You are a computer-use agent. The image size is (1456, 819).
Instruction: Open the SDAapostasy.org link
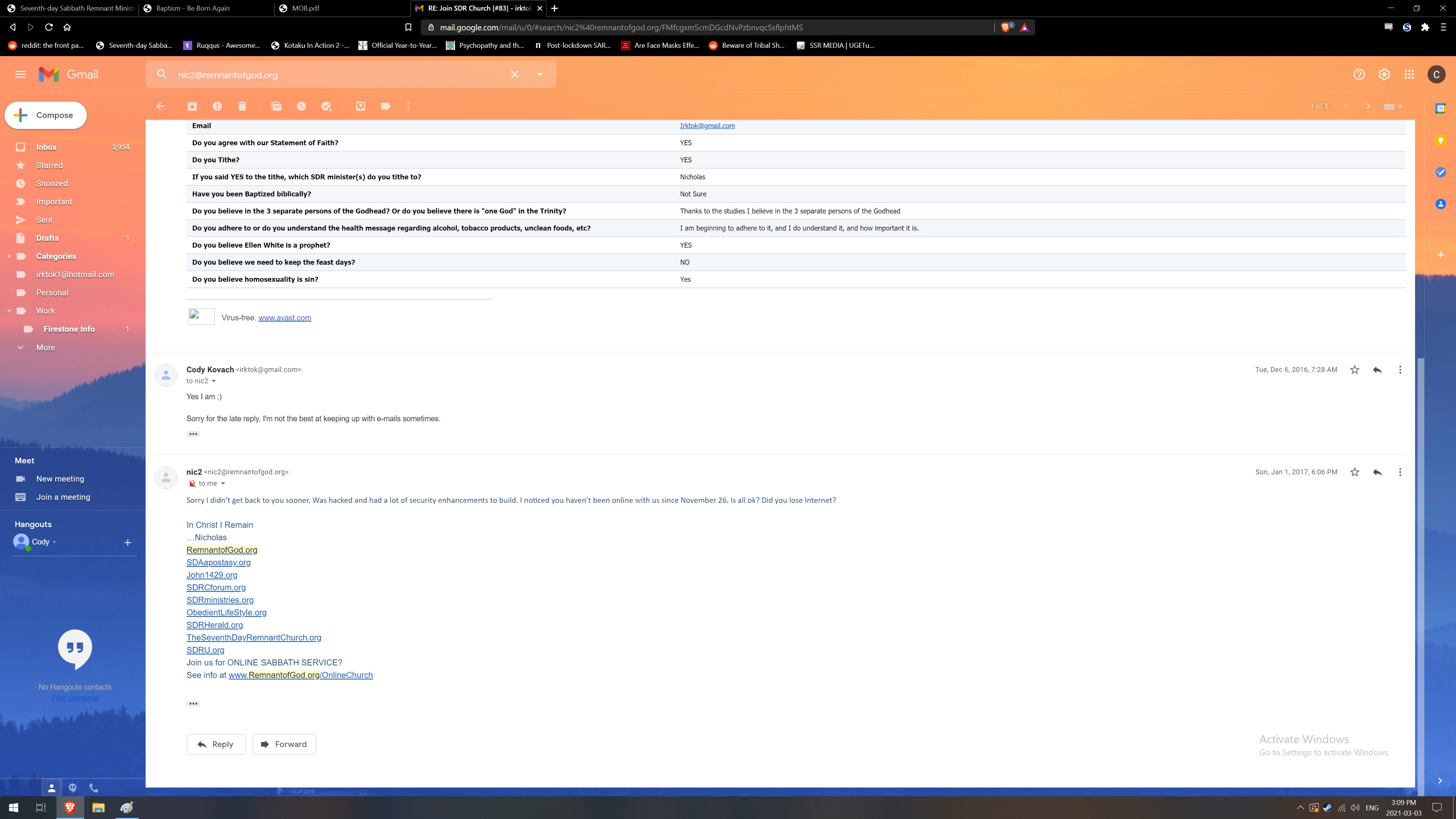218,562
